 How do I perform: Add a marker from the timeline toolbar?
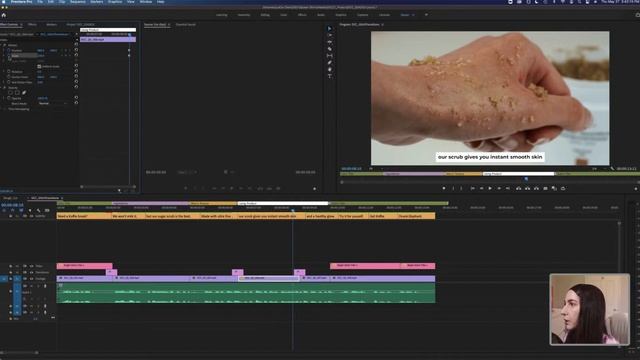30,210
